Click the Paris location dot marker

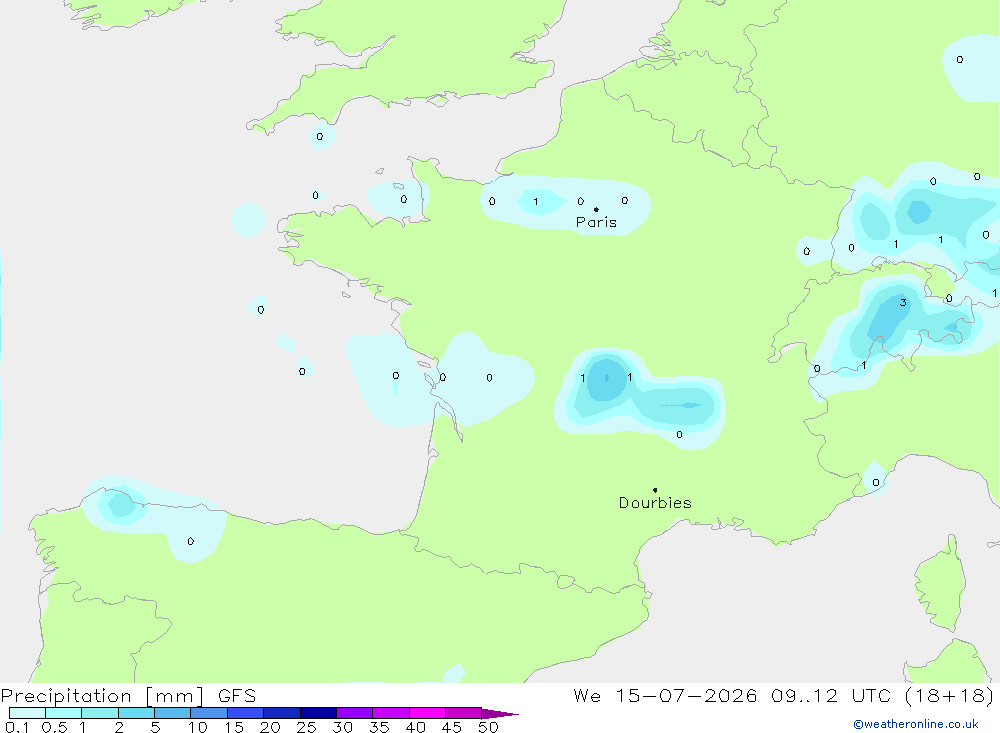[596, 209]
